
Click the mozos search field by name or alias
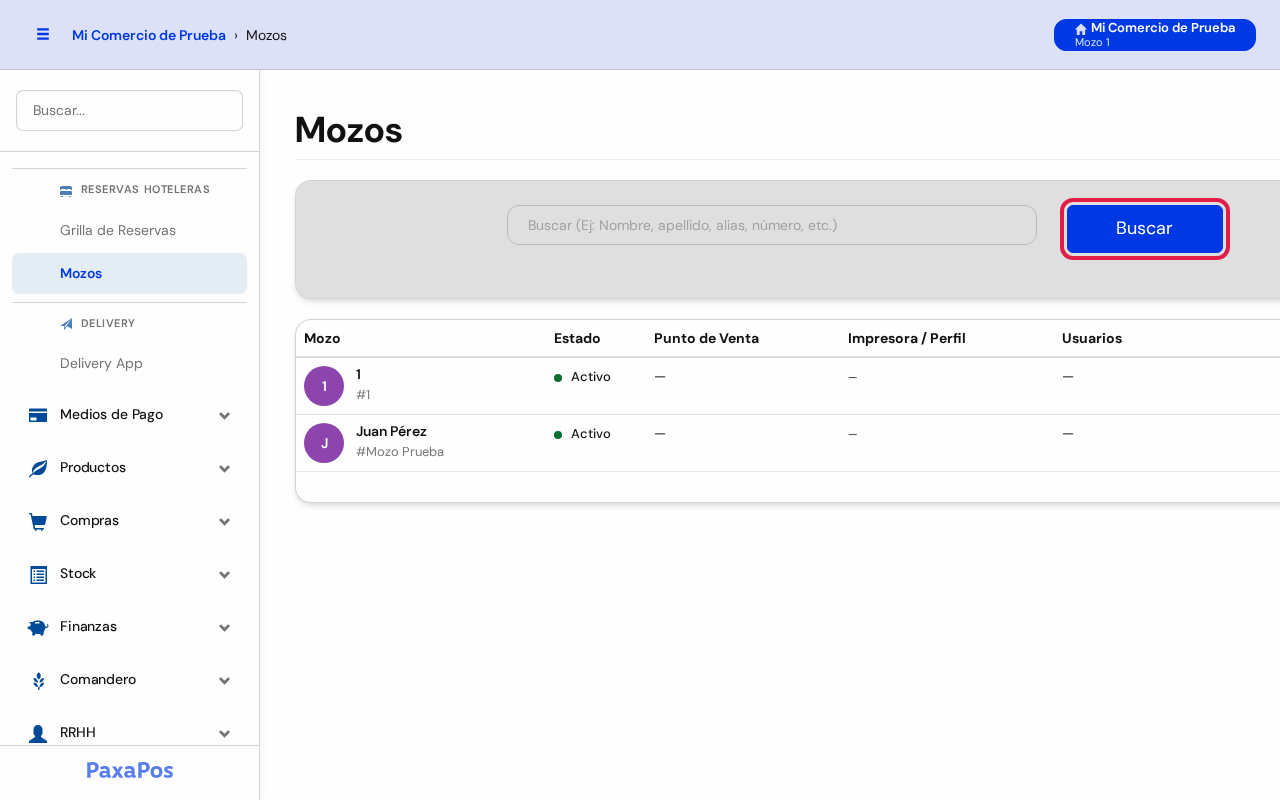point(772,225)
